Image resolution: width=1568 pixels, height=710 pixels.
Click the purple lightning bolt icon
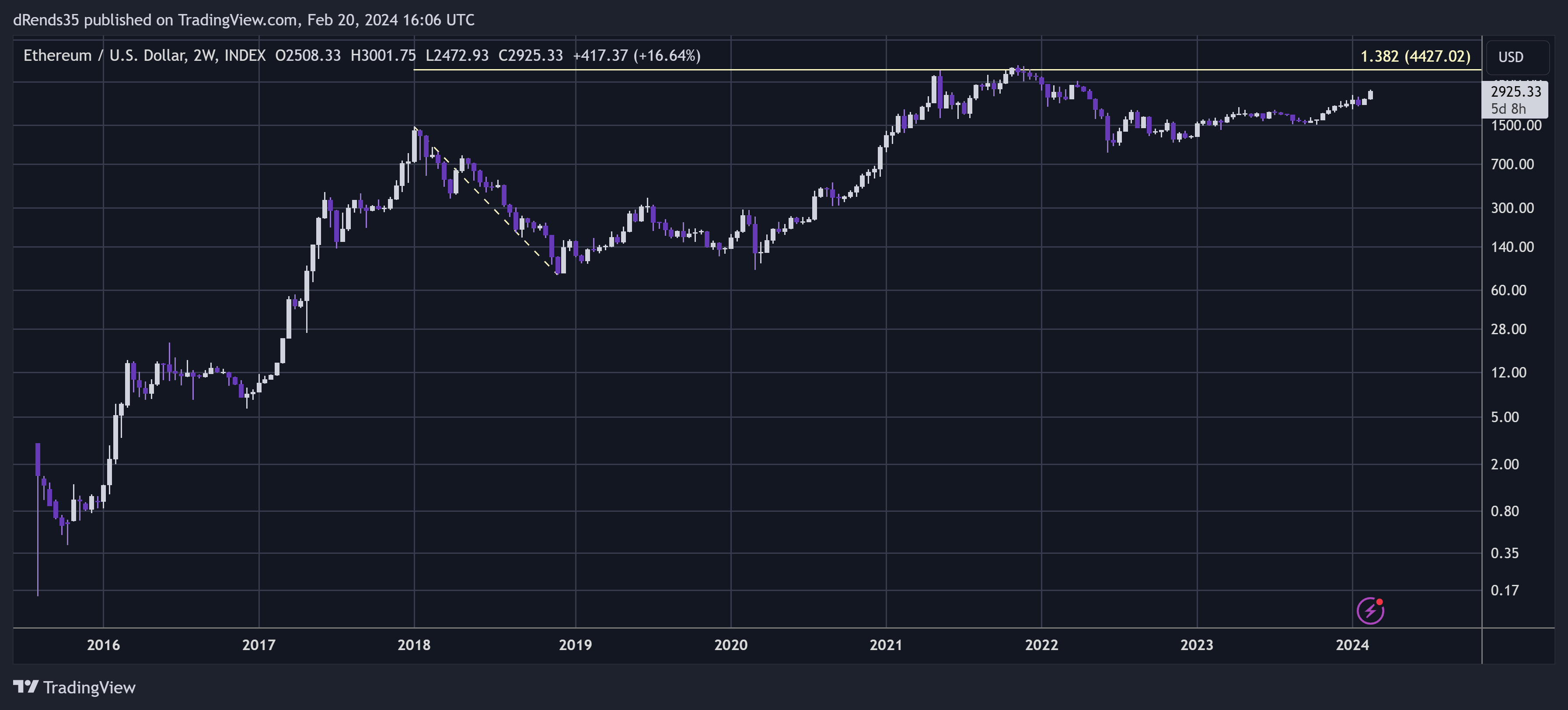point(1370,611)
